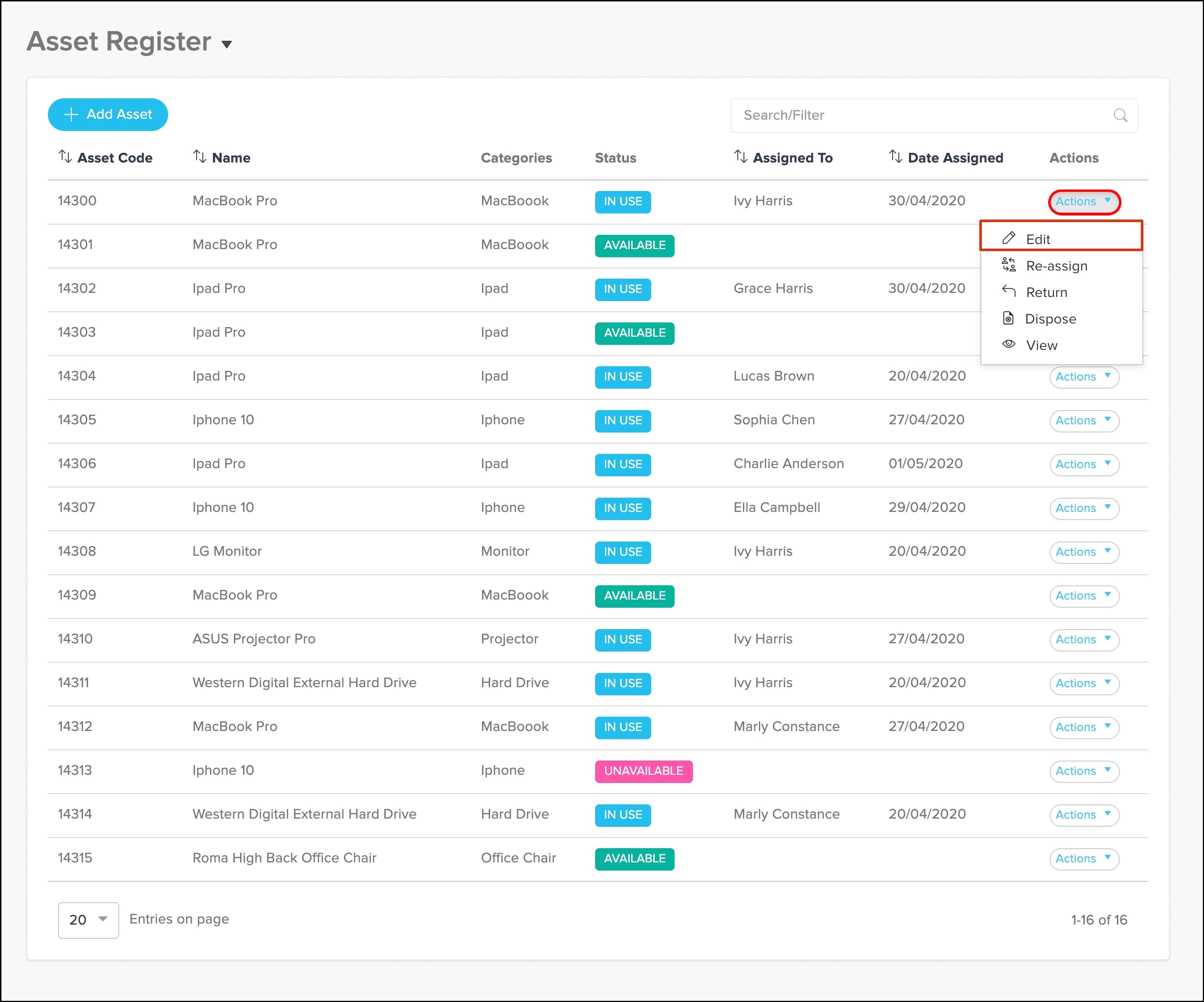Open Actions dropdown for asset 14315
This screenshot has height=1002, width=1204.
[x=1083, y=858]
